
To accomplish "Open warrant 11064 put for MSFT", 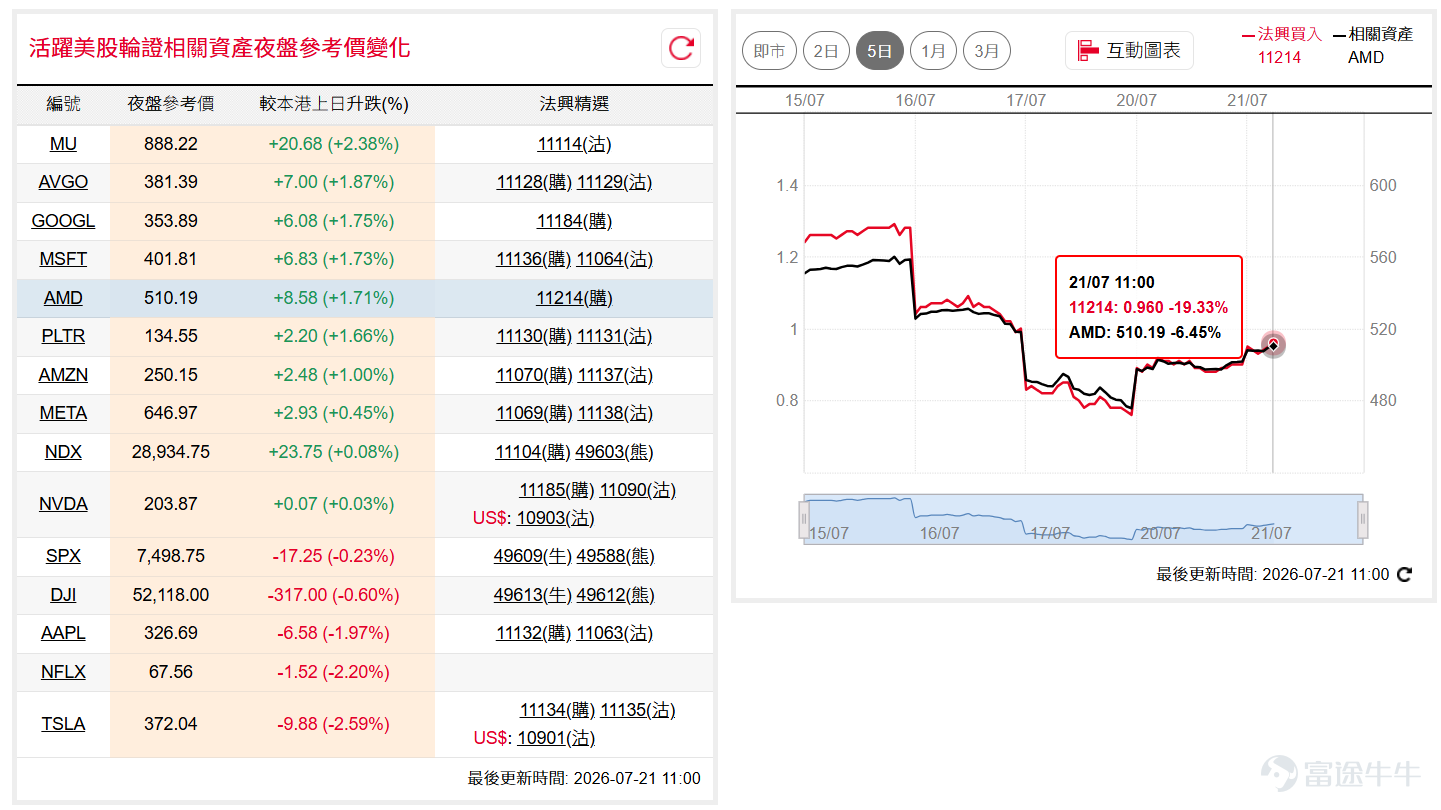I will pyautogui.click(x=615, y=259).
